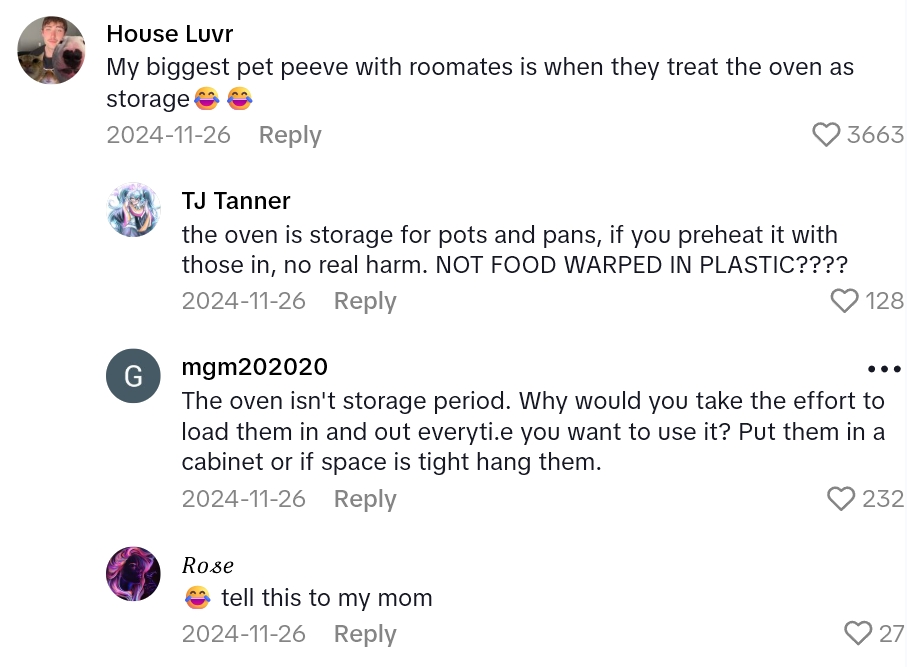The height and width of the screenshot is (667, 907).
Task: Open House Luvr username link
Action: pos(169,34)
